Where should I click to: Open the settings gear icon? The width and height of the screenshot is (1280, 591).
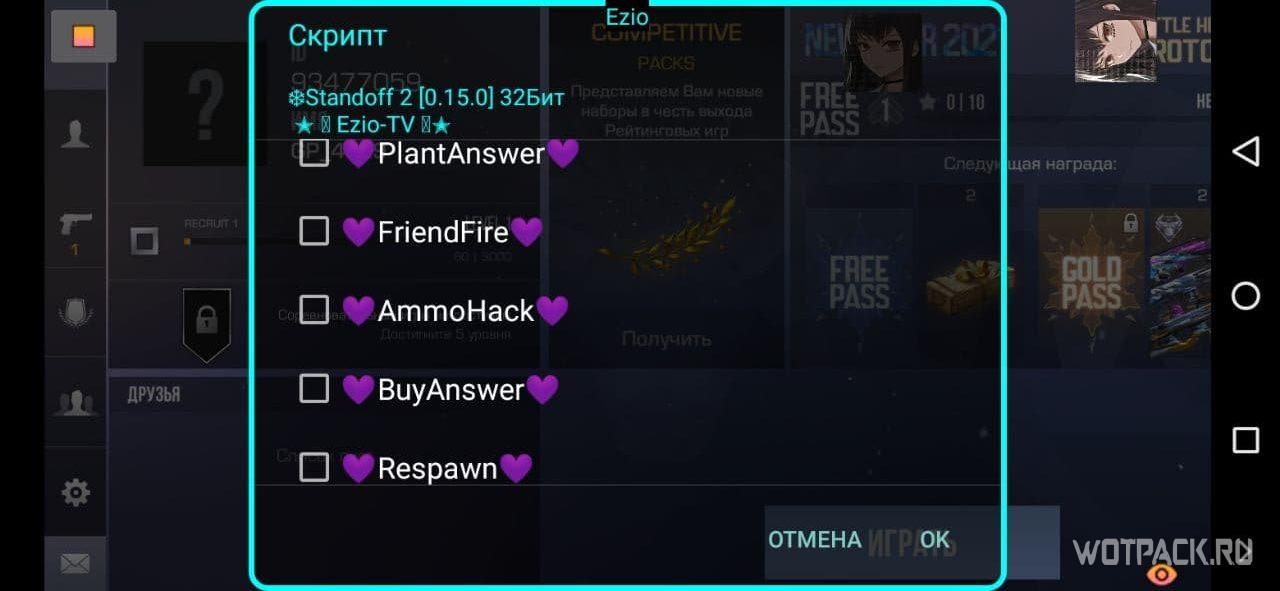75,492
